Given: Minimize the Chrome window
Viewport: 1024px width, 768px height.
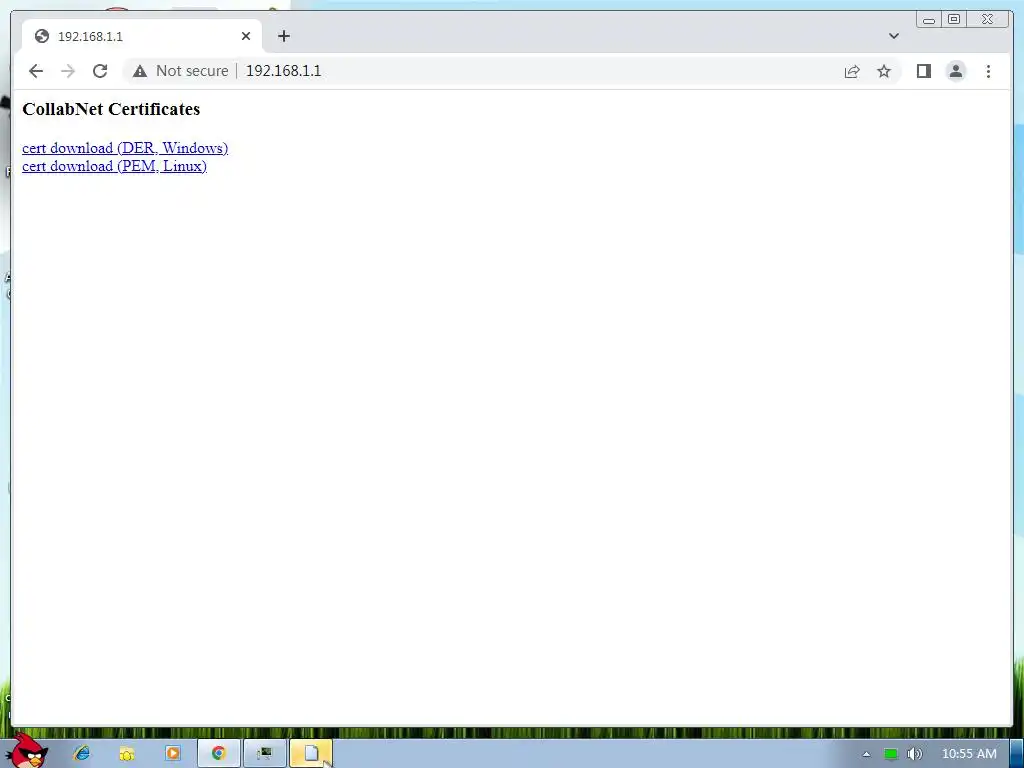Looking at the screenshot, I should 929,20.
